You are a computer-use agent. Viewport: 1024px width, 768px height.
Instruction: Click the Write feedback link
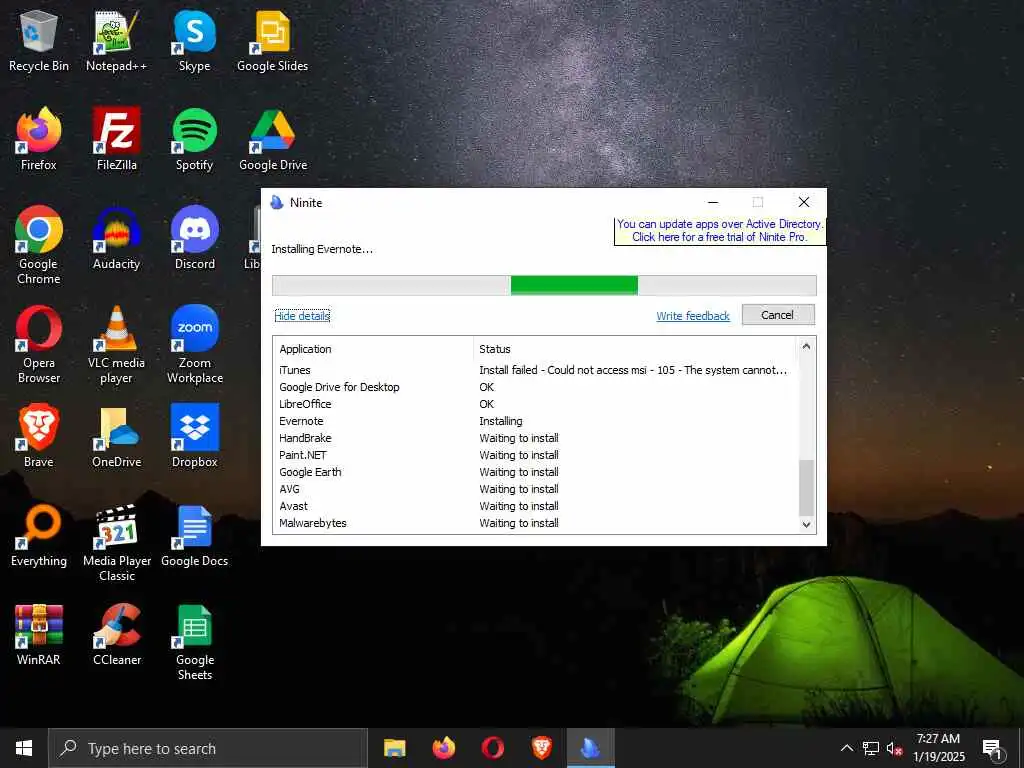(693, 316)
